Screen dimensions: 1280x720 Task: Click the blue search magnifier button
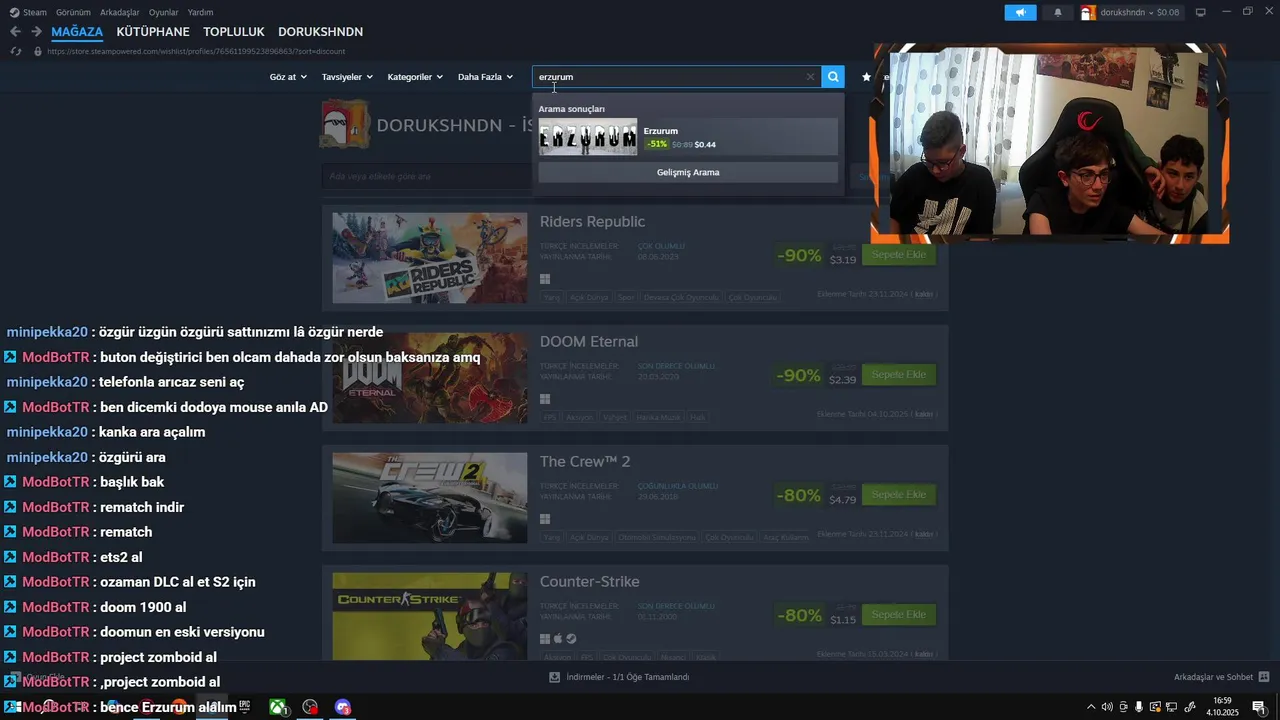(833, 77)
